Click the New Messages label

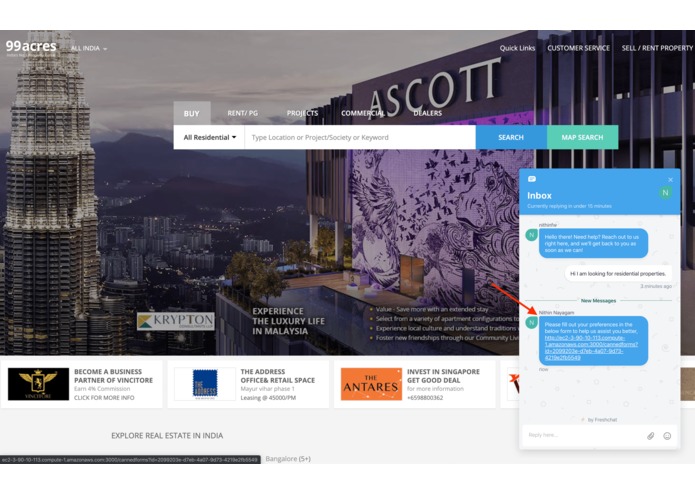click(x=598, y=300)
